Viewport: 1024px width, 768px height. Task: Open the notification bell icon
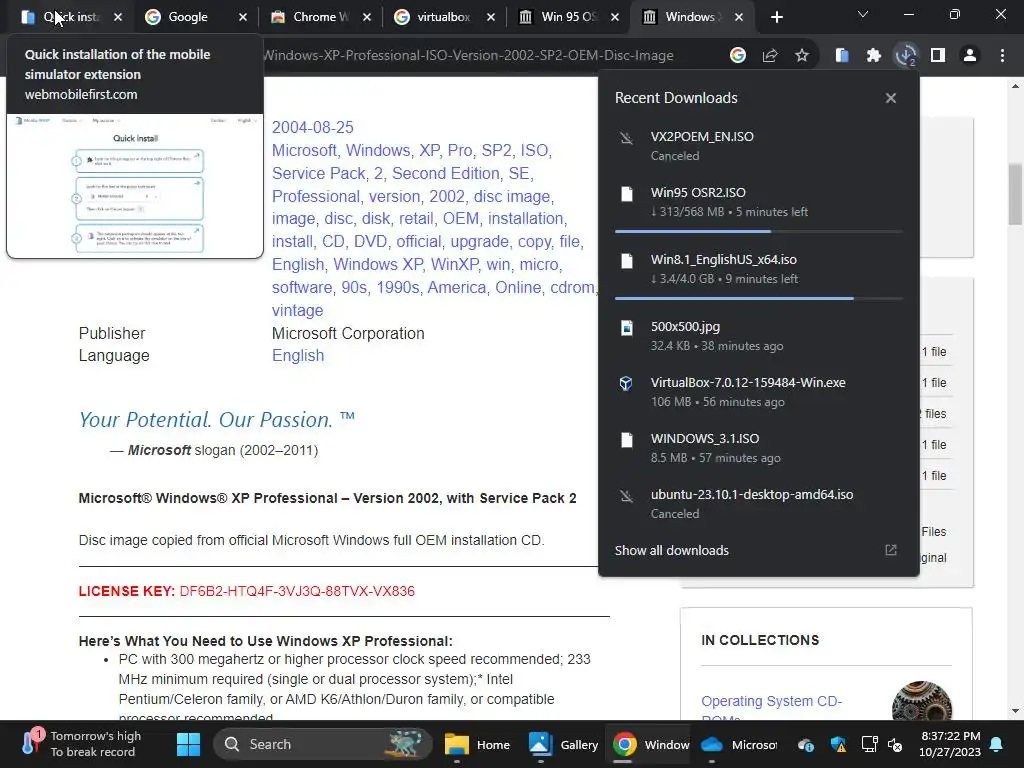997,744
